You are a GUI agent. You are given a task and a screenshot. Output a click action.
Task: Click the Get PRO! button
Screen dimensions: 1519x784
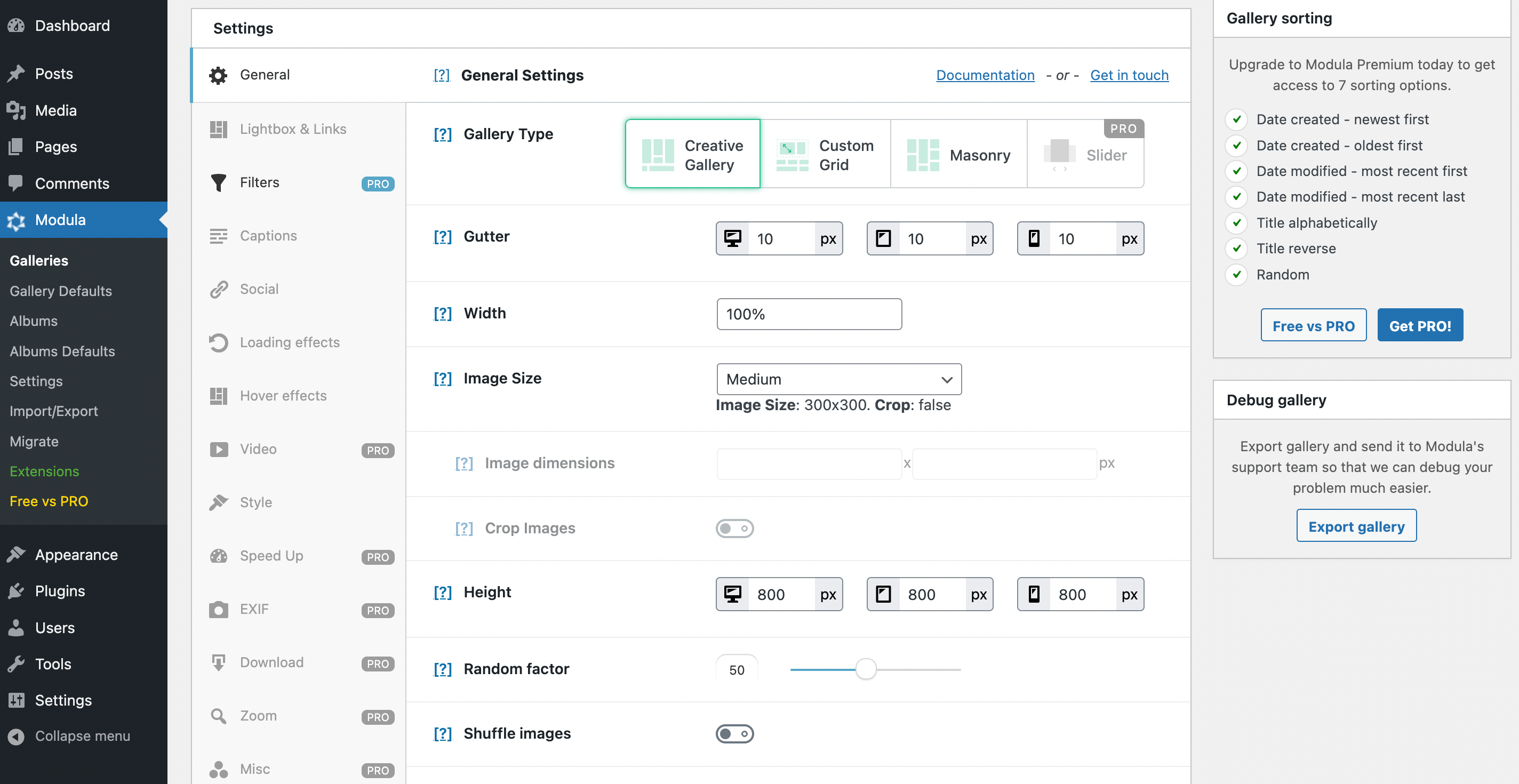click(1420, 325)
